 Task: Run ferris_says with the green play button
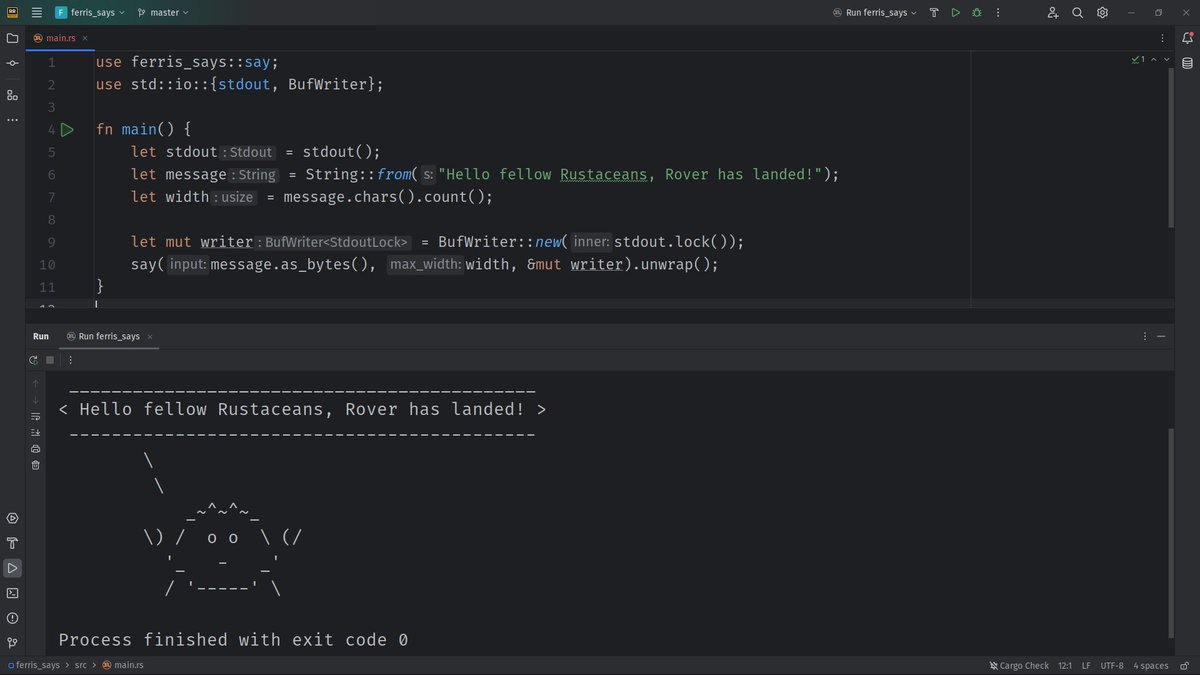pyautogui.click(x=956, y=13)
